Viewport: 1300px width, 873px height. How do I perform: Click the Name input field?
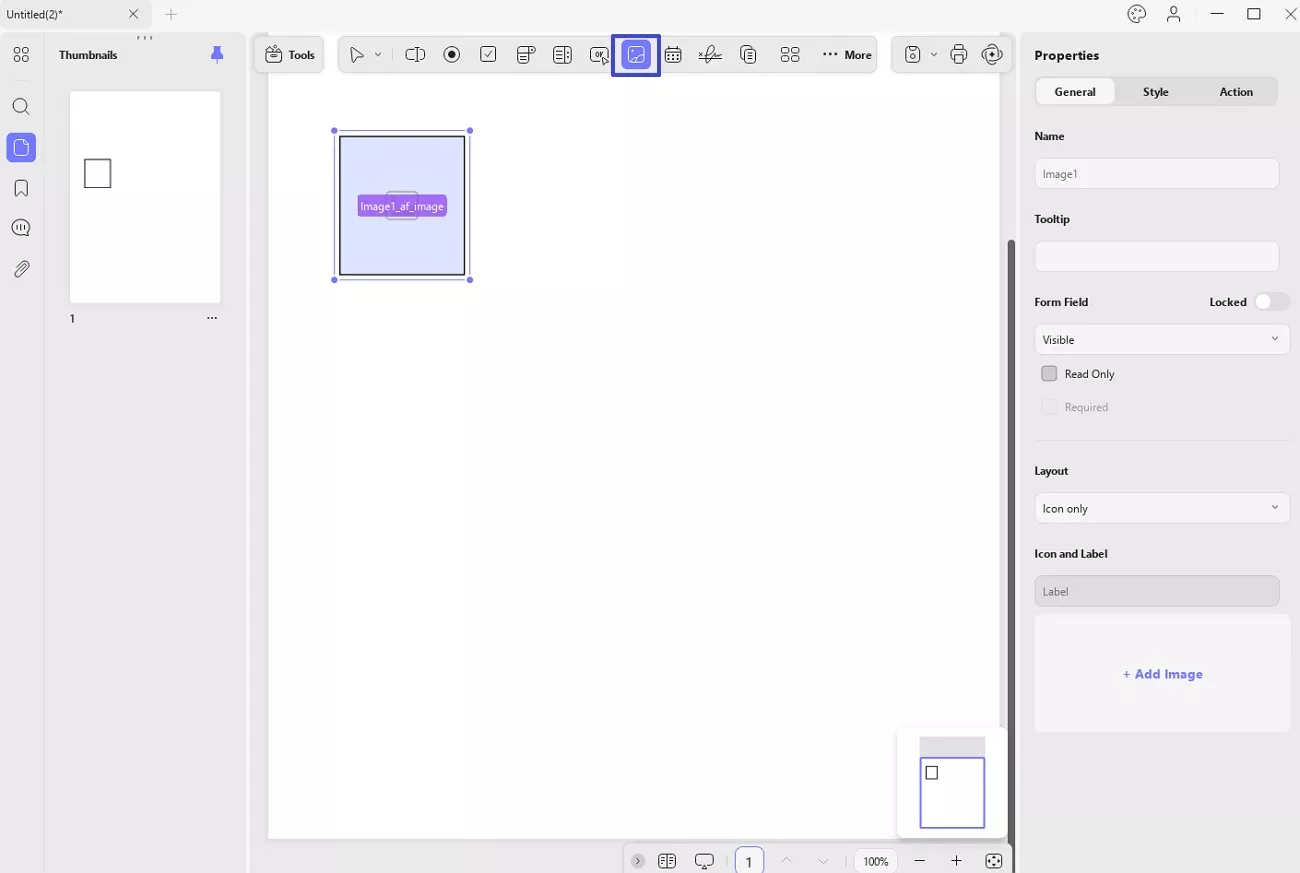pos(1157,173)
